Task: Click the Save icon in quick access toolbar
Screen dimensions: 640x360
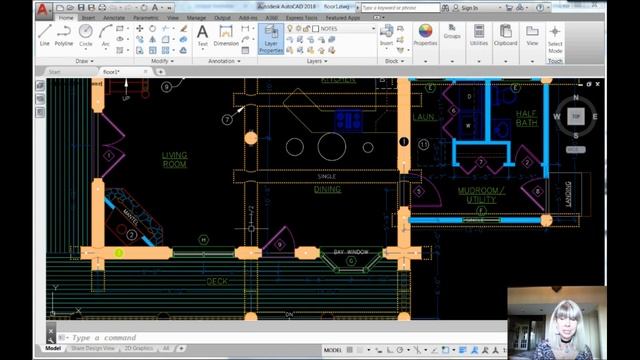Action: 81,8
